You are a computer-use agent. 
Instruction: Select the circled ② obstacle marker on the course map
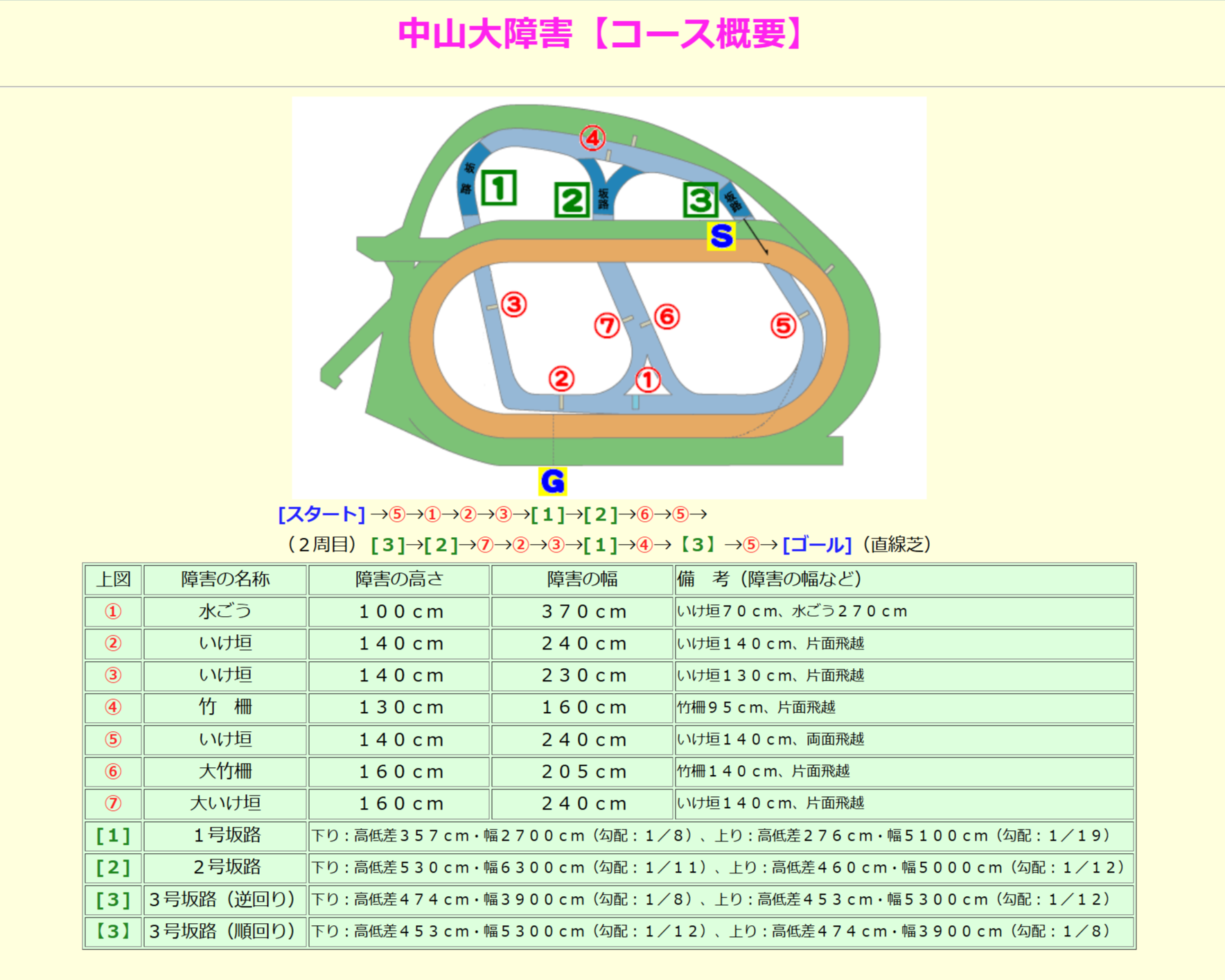pyautogui.click(x=561, y=378)
